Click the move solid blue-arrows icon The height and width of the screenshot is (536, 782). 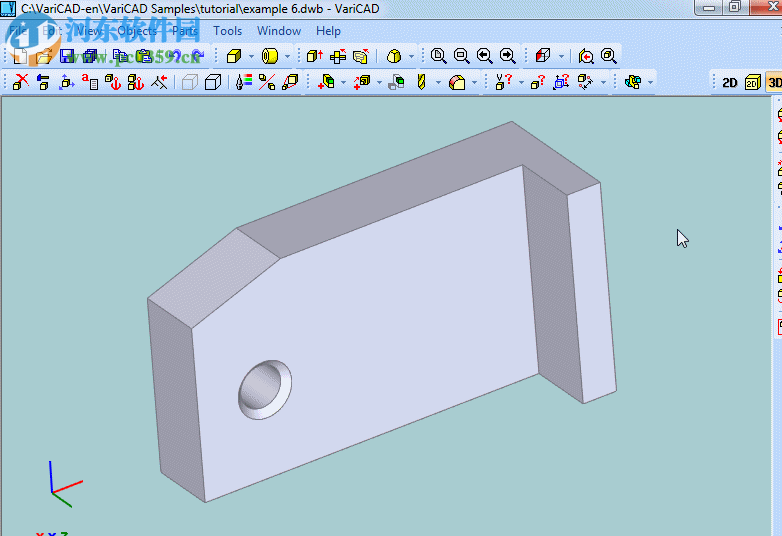pos(66,82)
